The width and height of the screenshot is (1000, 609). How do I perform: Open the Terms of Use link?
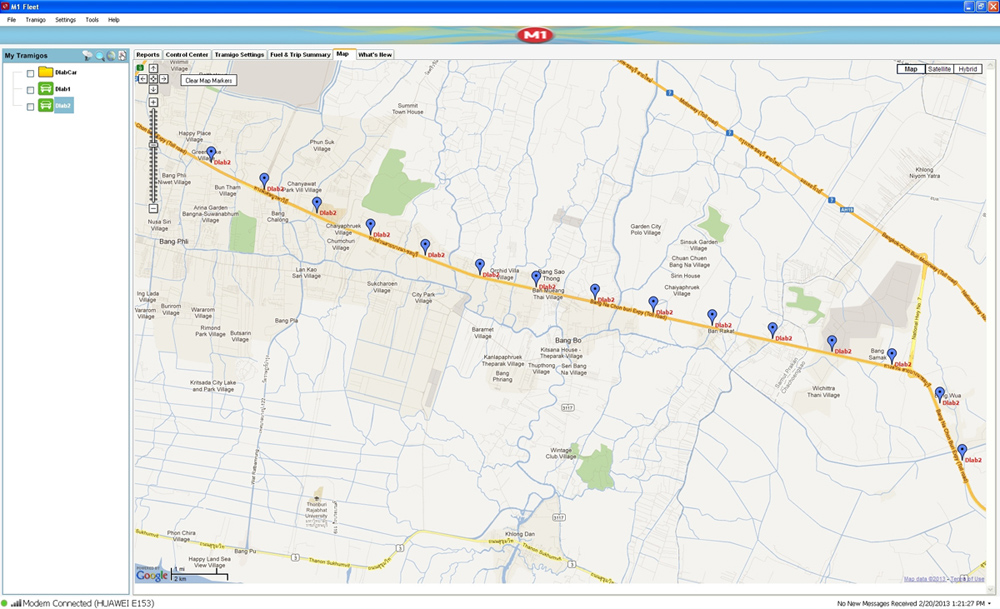pos(967,579)
